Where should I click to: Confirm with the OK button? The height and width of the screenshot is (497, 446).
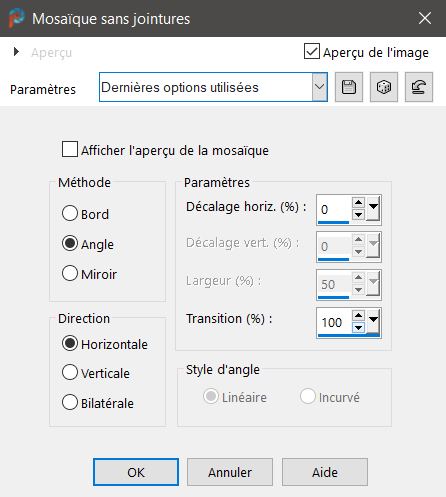click(136, 472)
